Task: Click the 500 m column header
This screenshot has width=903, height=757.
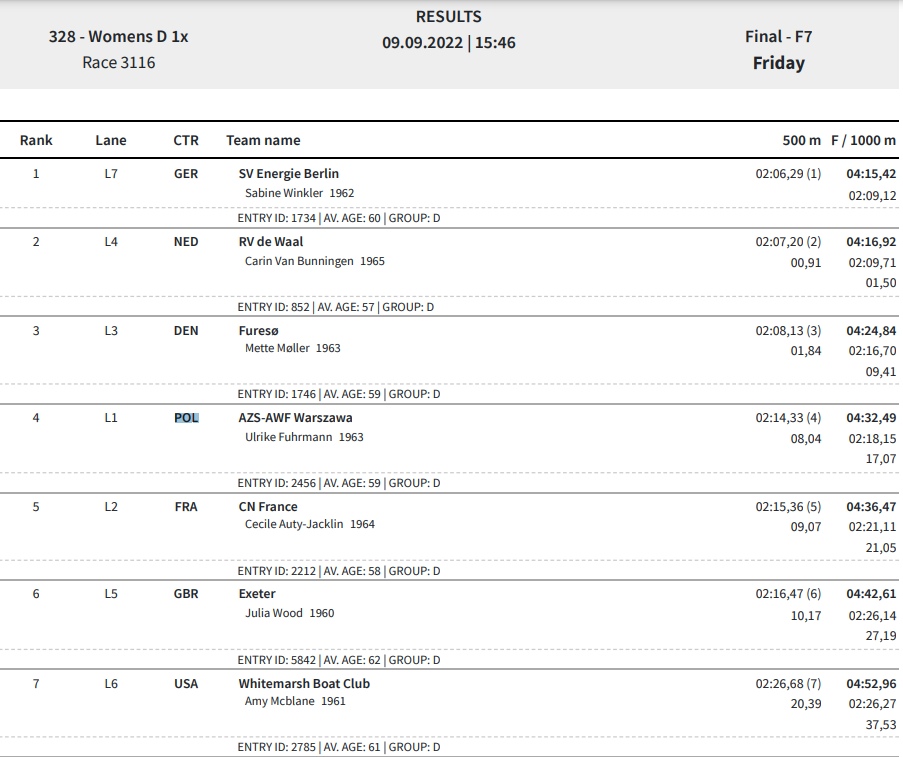Action: 801,140
